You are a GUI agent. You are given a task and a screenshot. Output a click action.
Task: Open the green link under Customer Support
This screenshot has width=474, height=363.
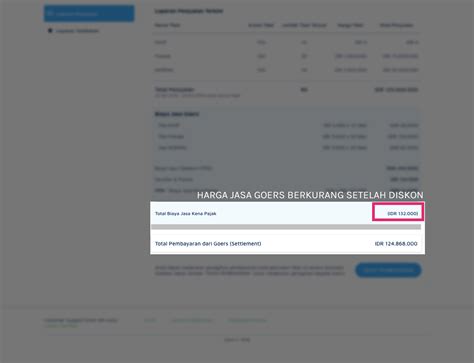click(62, 326)
